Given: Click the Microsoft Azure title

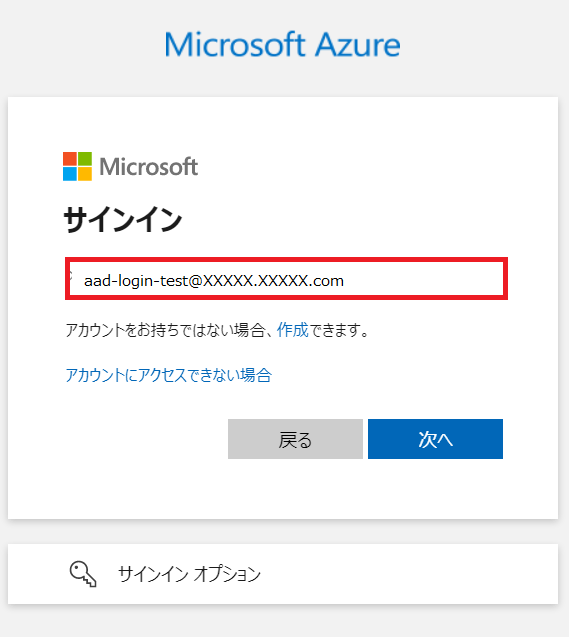Looking at the screenshot, I should [282, 44].
